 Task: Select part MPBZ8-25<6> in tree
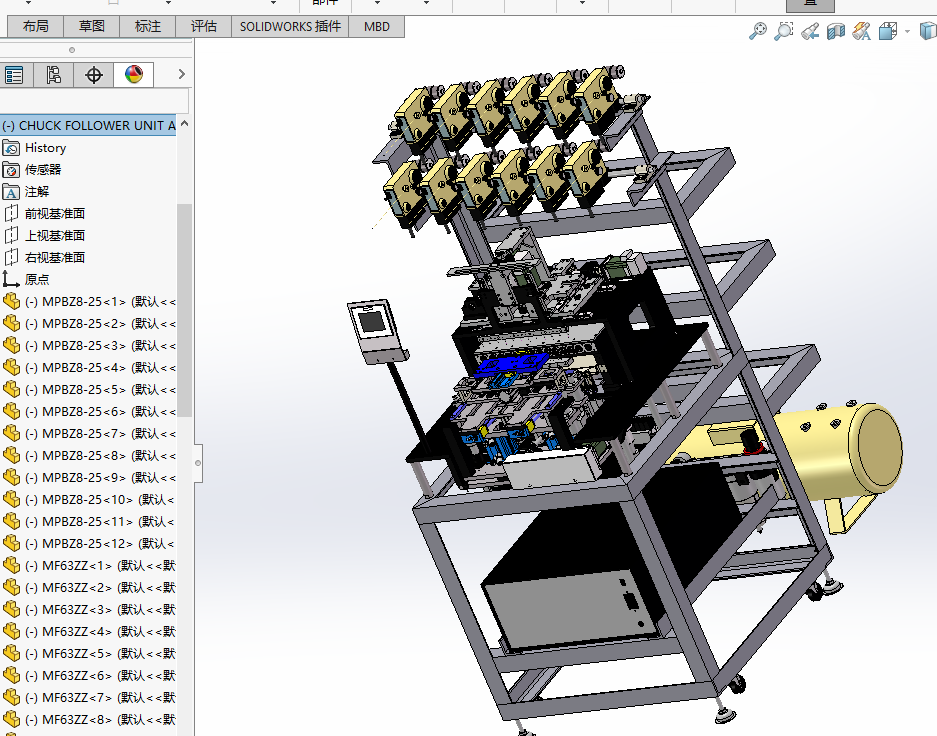pos(88,412)
